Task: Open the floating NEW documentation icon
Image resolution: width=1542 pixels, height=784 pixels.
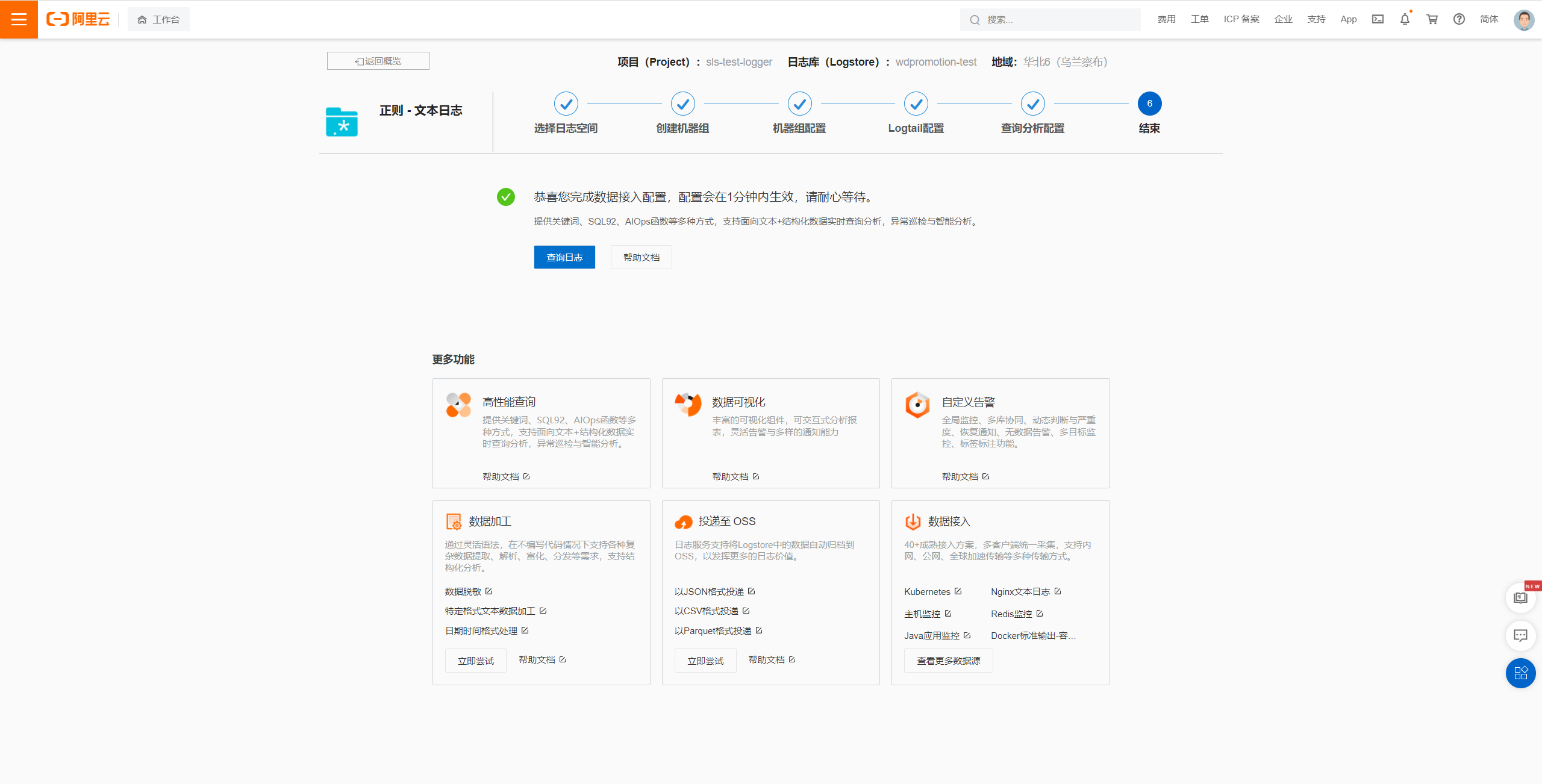Action: click(1520, 598)
